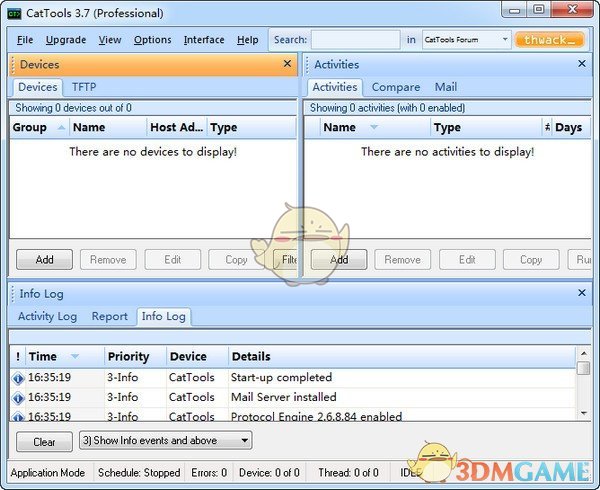
Task: Select the Start-up completed log entry
Action: [x=293, y=378]
